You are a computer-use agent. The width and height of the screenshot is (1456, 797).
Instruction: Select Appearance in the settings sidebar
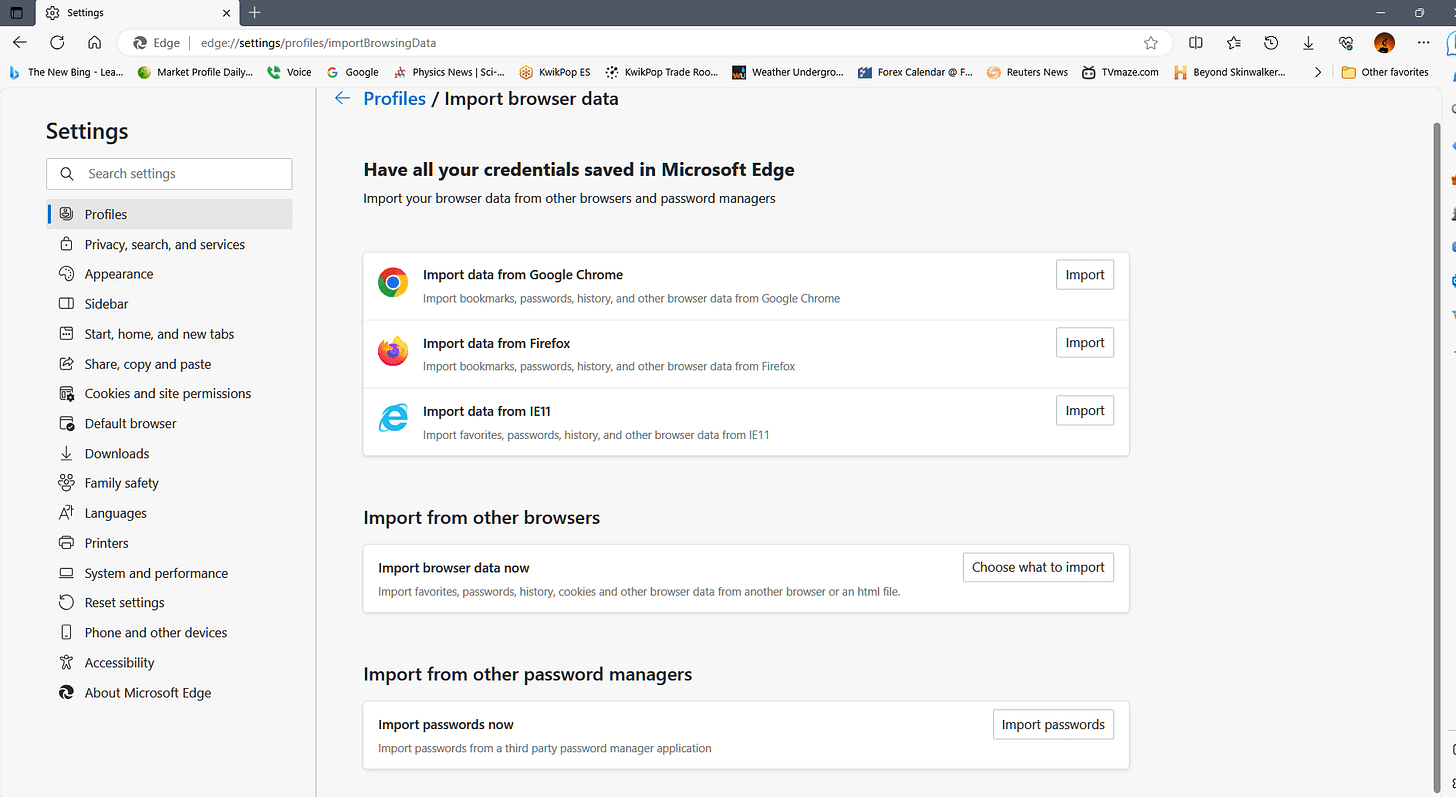(x=117, y=273)
